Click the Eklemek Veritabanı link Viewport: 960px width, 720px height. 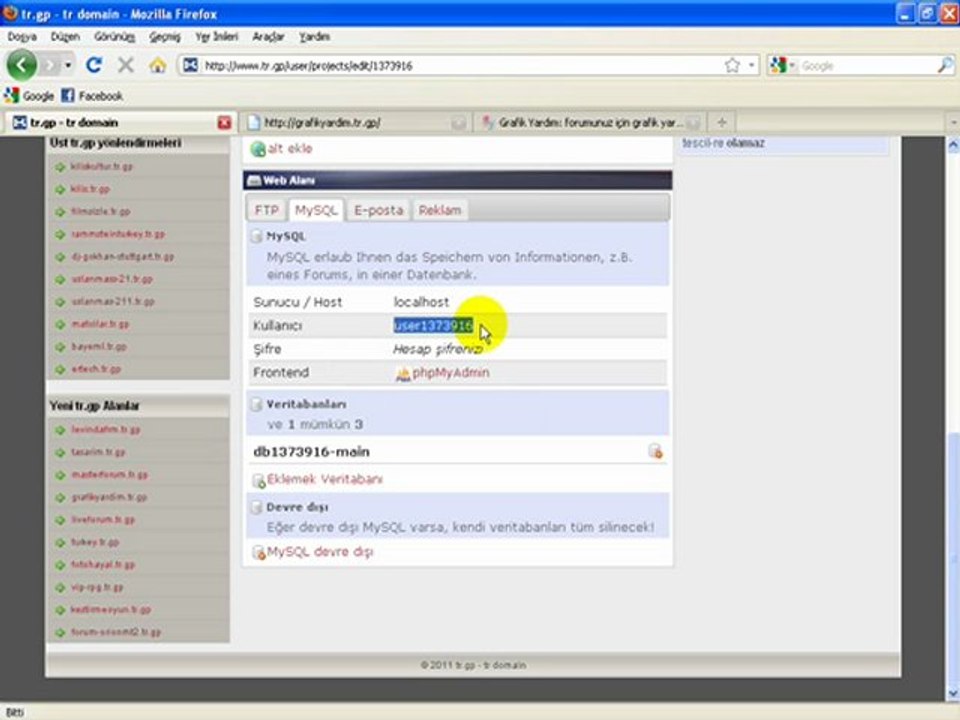pos(324,479)
